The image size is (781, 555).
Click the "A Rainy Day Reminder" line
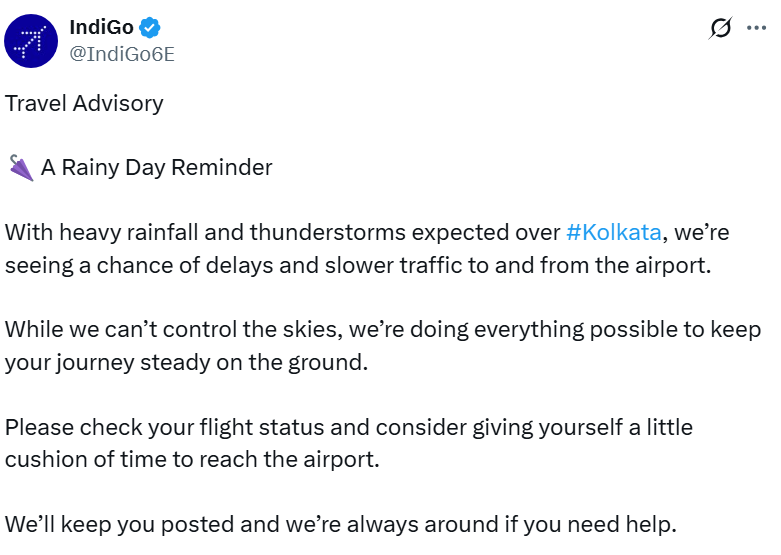pyautogui.click(x=156, y=167)
